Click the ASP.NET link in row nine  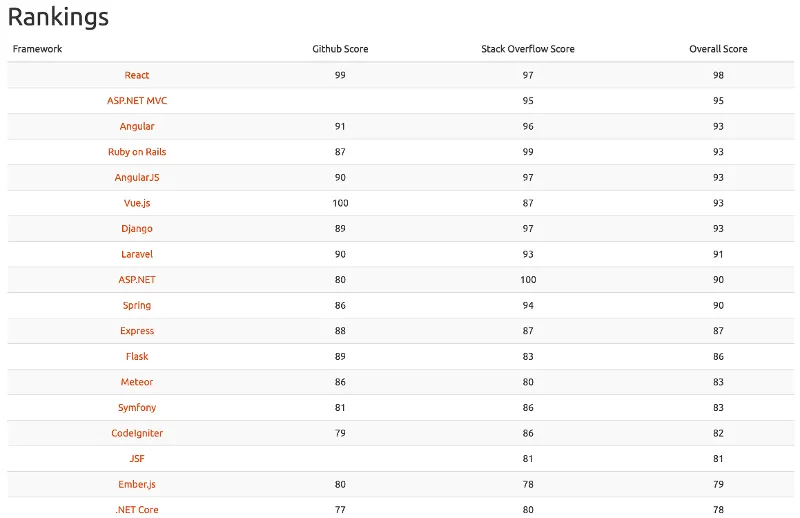tap(137, 279)
